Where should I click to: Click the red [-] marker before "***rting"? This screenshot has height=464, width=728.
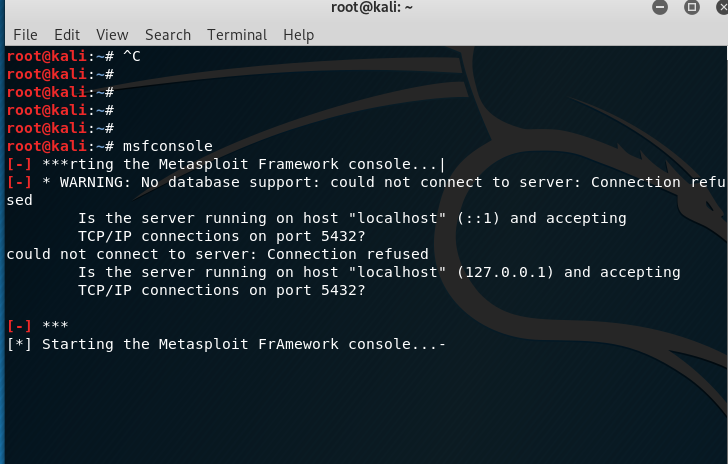click(x=19, y=164)
